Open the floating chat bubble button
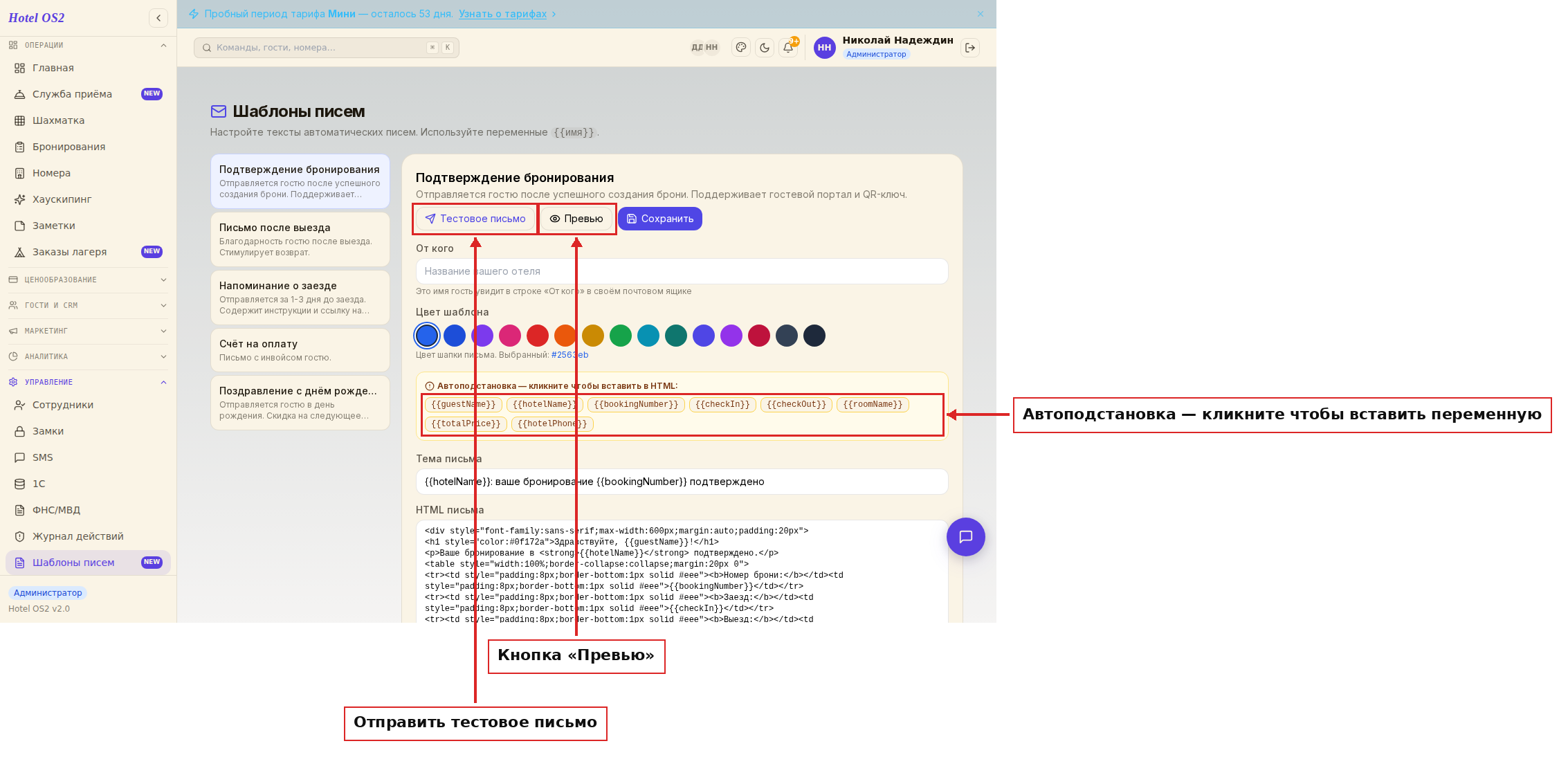1568x757 pixels. point(966,537)
